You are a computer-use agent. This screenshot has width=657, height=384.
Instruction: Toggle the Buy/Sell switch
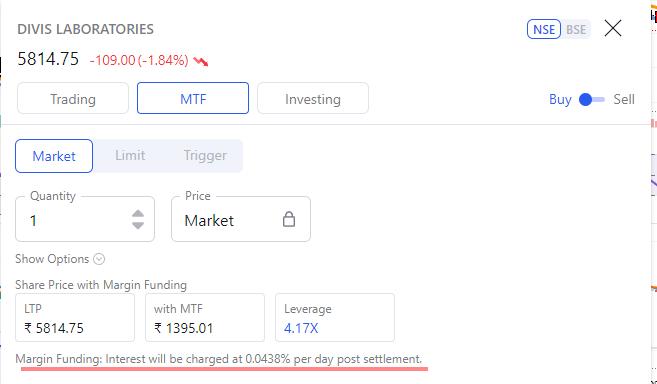592,100
